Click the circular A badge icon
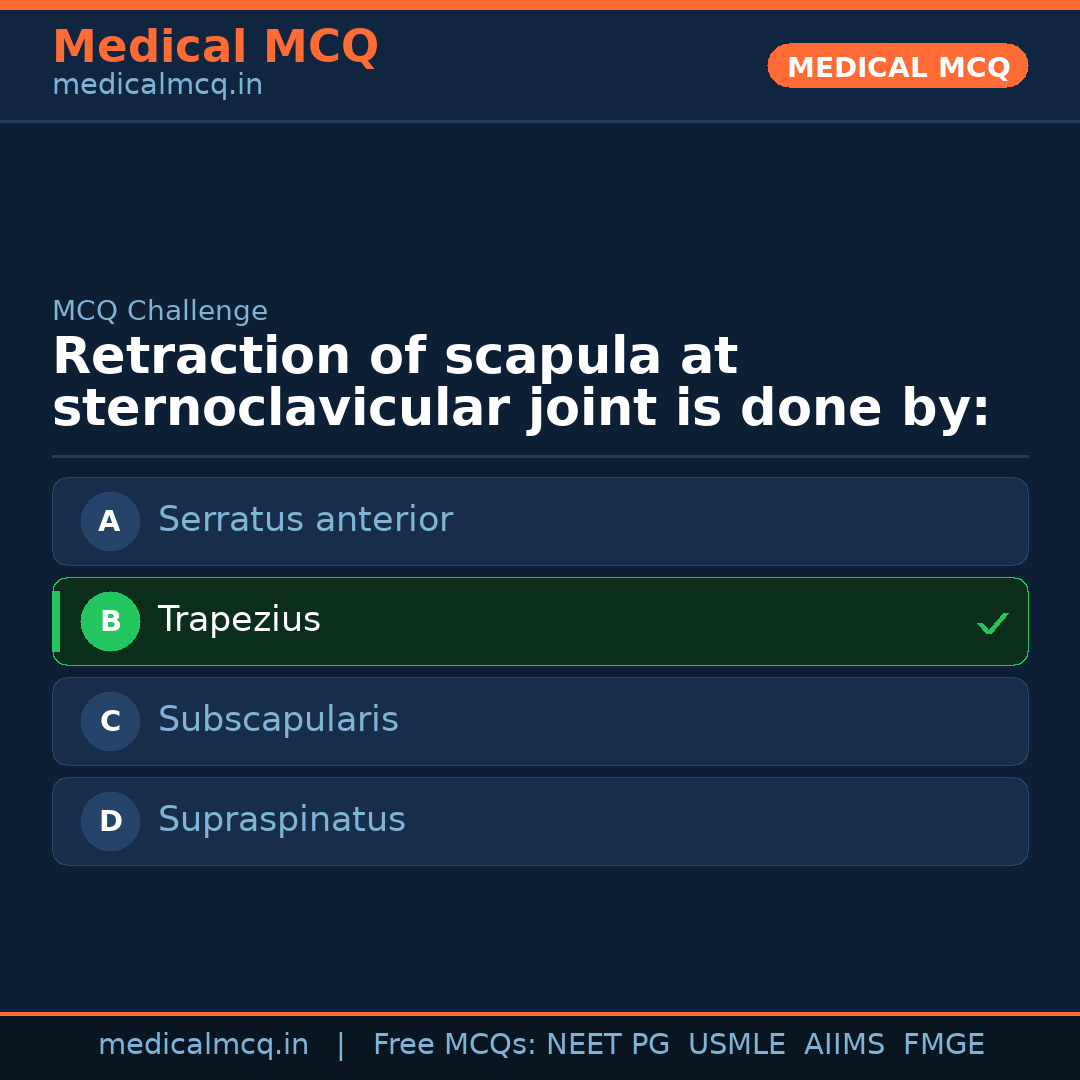 tap(110, 521)
